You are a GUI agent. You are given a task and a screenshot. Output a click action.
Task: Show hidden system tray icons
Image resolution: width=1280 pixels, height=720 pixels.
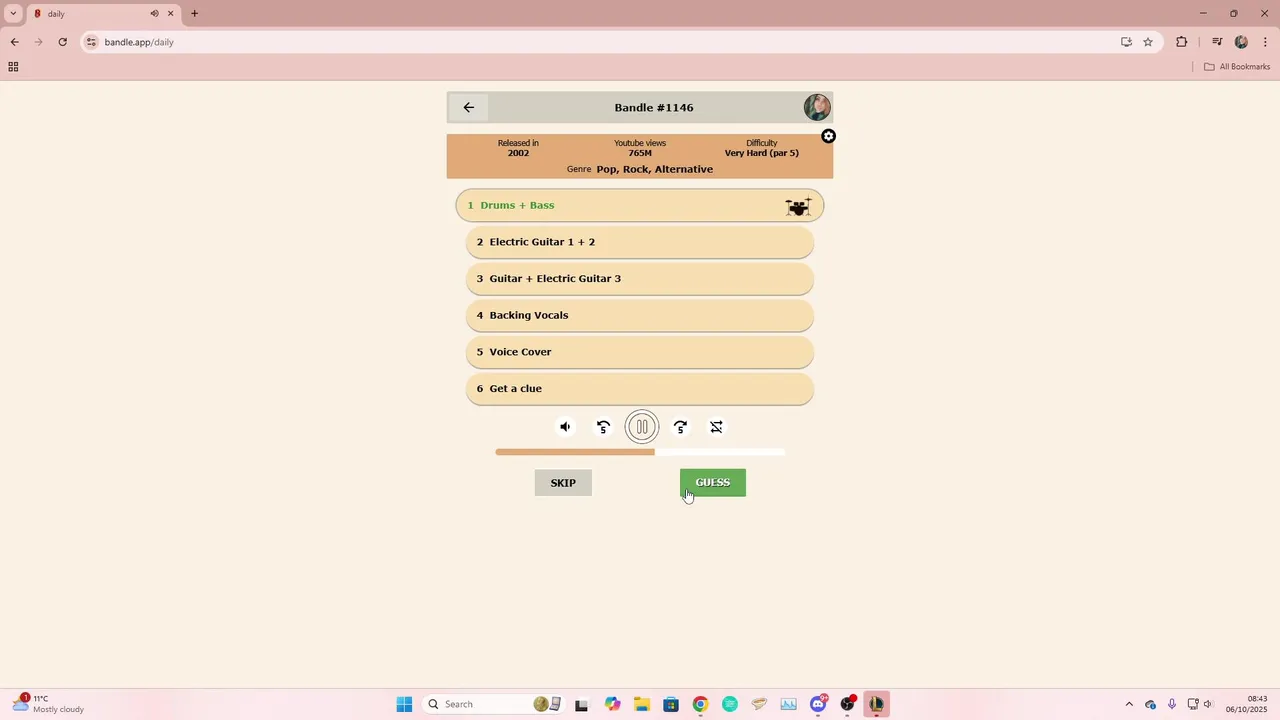coord(1129,704)
